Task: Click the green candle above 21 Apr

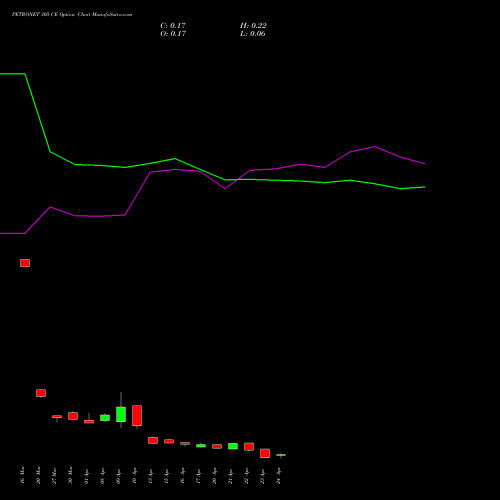Action: point(233,446)
